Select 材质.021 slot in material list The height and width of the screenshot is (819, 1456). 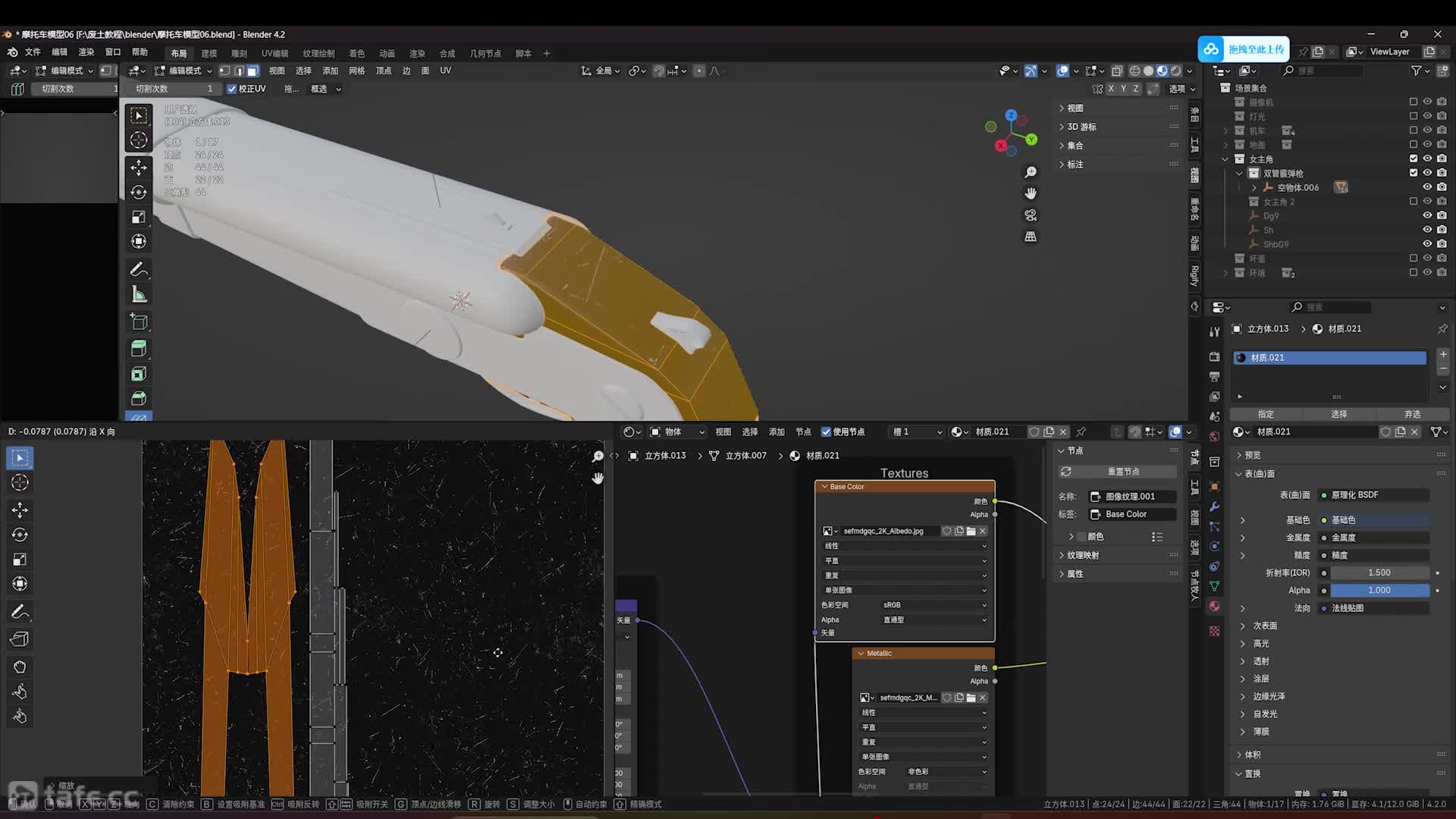1329,357
